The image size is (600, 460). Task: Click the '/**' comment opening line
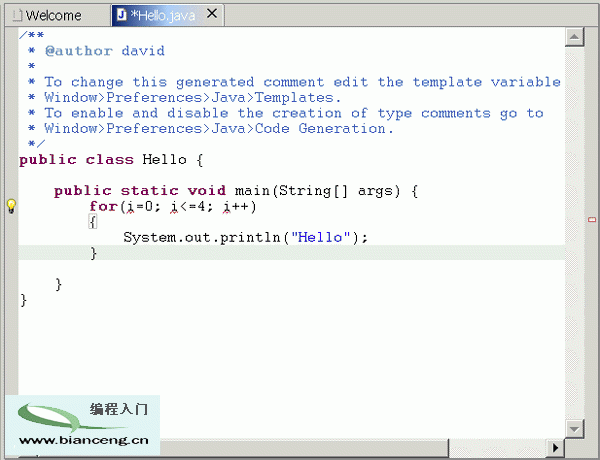point(32,35)
